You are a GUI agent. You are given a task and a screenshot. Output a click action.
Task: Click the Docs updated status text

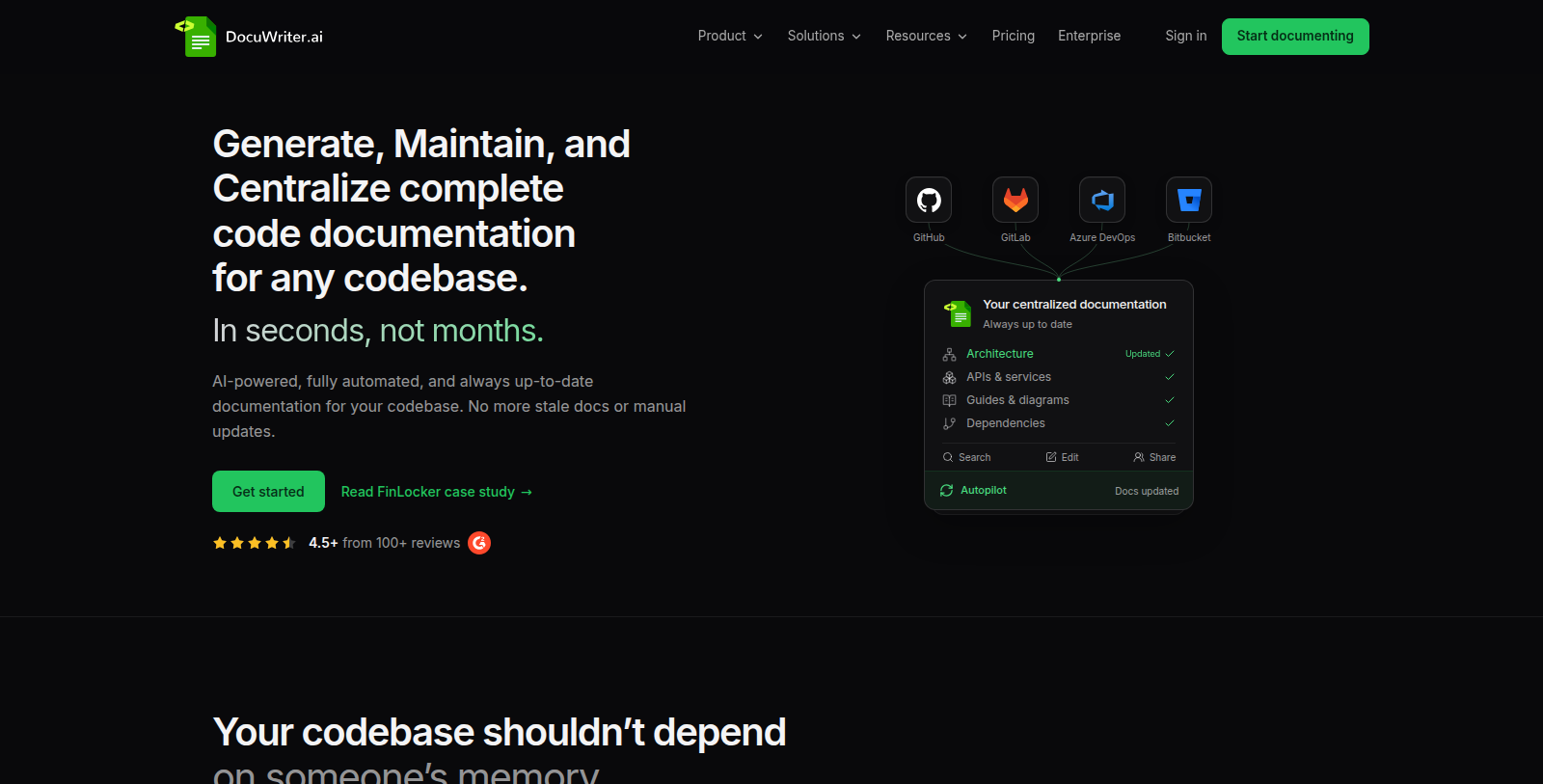point(1147,491)
